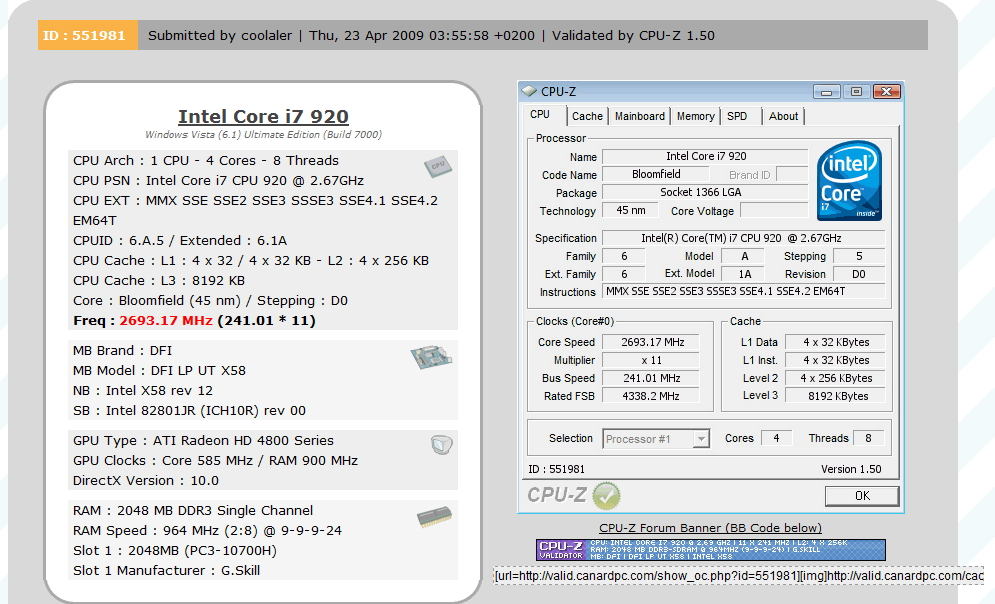The image size is (995, 604).
Task: Click the Name field Intel Core i7 920
Action: [705, 157]
